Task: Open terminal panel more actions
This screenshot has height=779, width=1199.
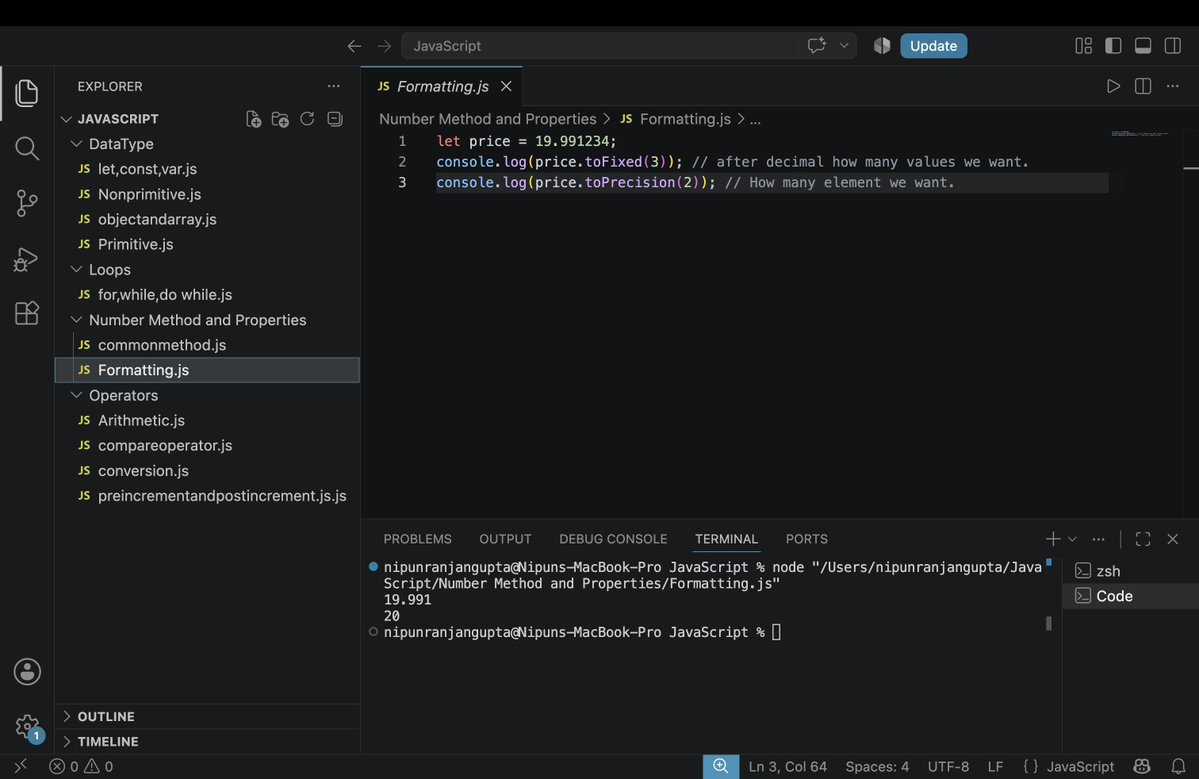Action: [x=1098, y=539]
